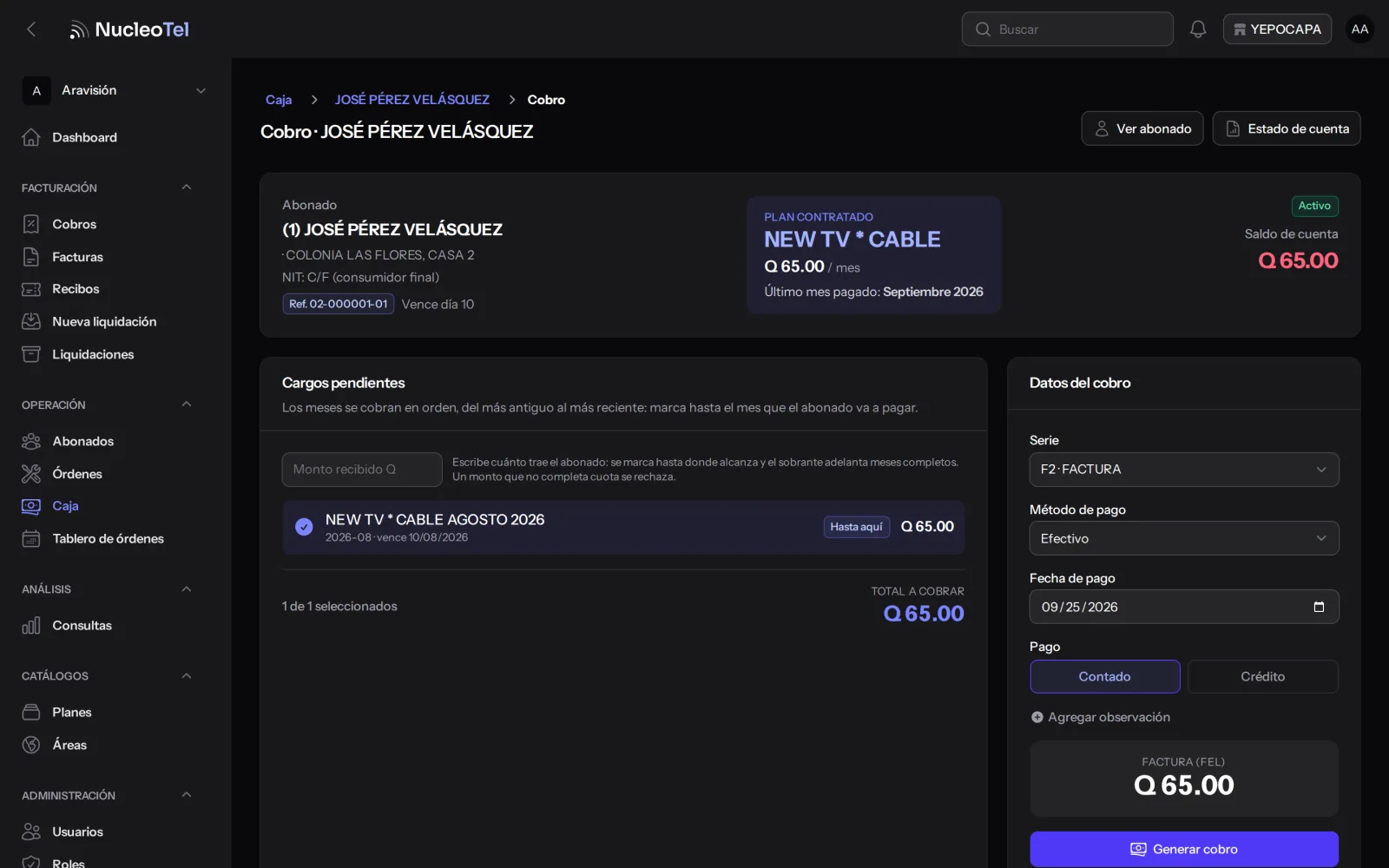Click the Ref. 02-000001-01 tag
This screenshot has width=1389, height=868.
click(338, 304)
